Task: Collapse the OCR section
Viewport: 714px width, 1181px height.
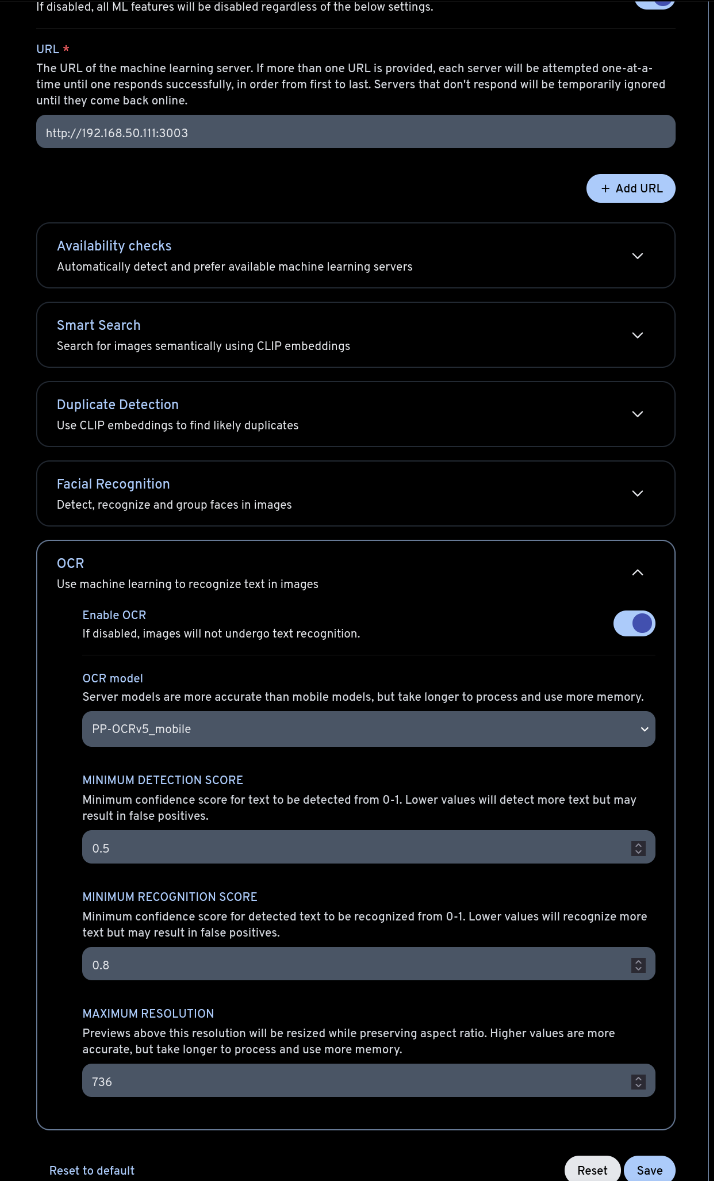Action: pyautogui.click(x=637, y=573)
